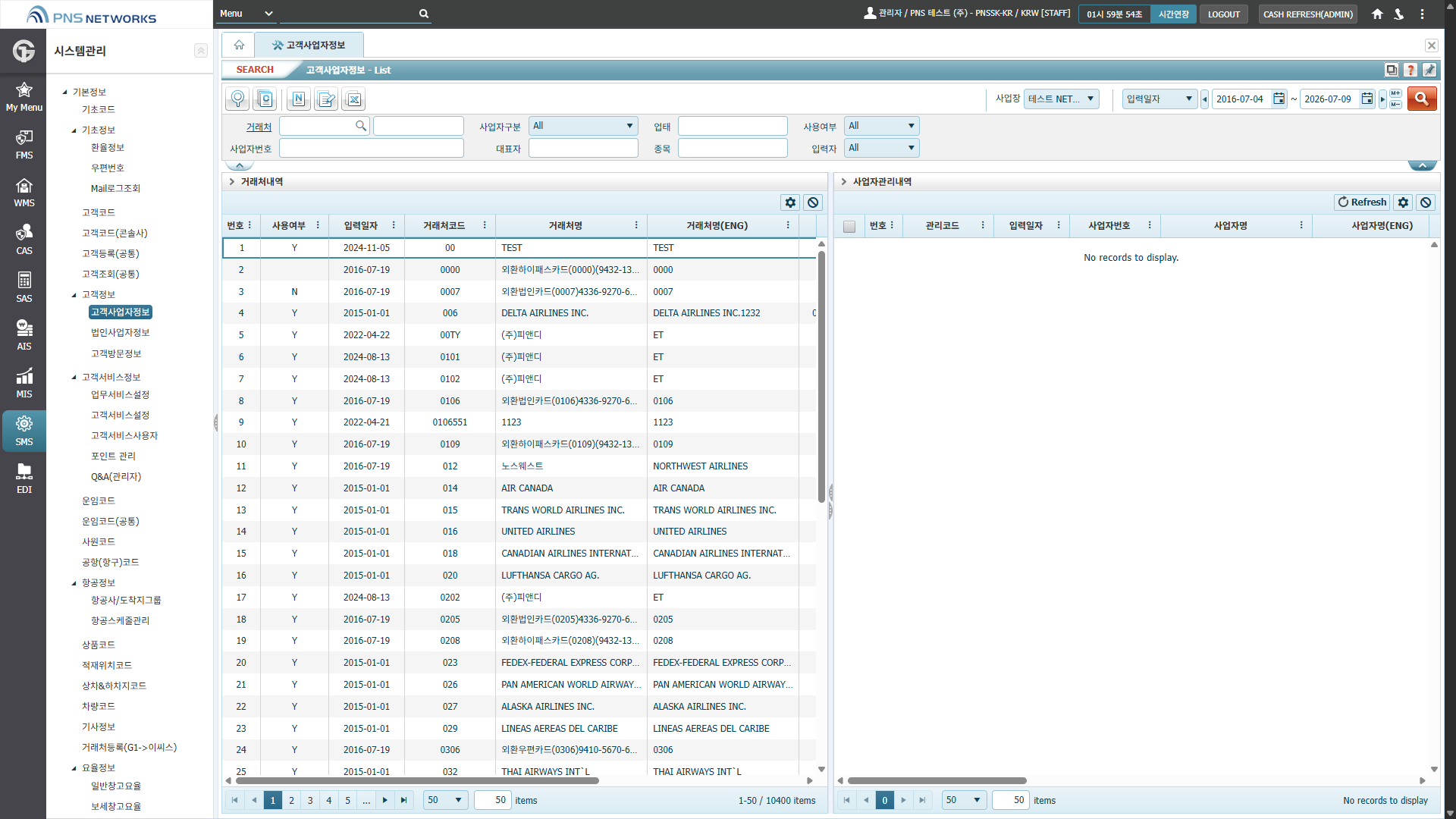Open the 입력자 dropdown
The width and height of the screenshot is (1456, 819).
[881, 148]
